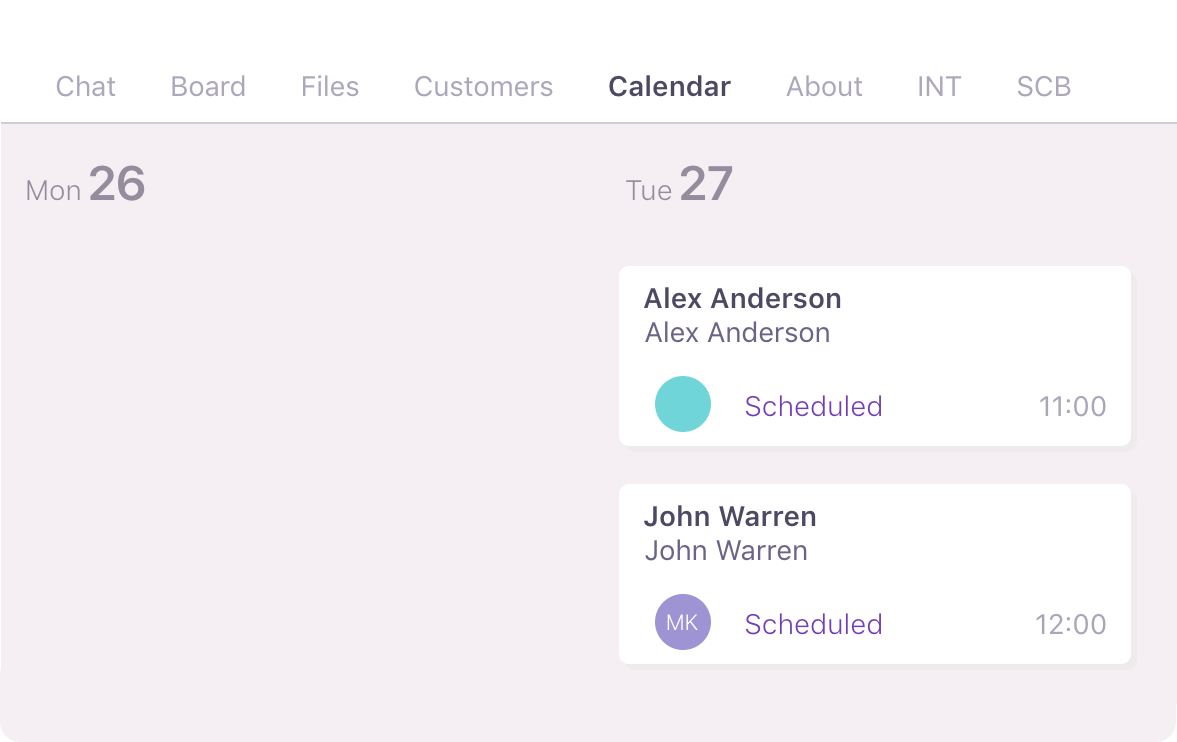The width and height of the screenshot is (1177, 742).
Task: Click the 12:00 time label
Action: 1072,624
